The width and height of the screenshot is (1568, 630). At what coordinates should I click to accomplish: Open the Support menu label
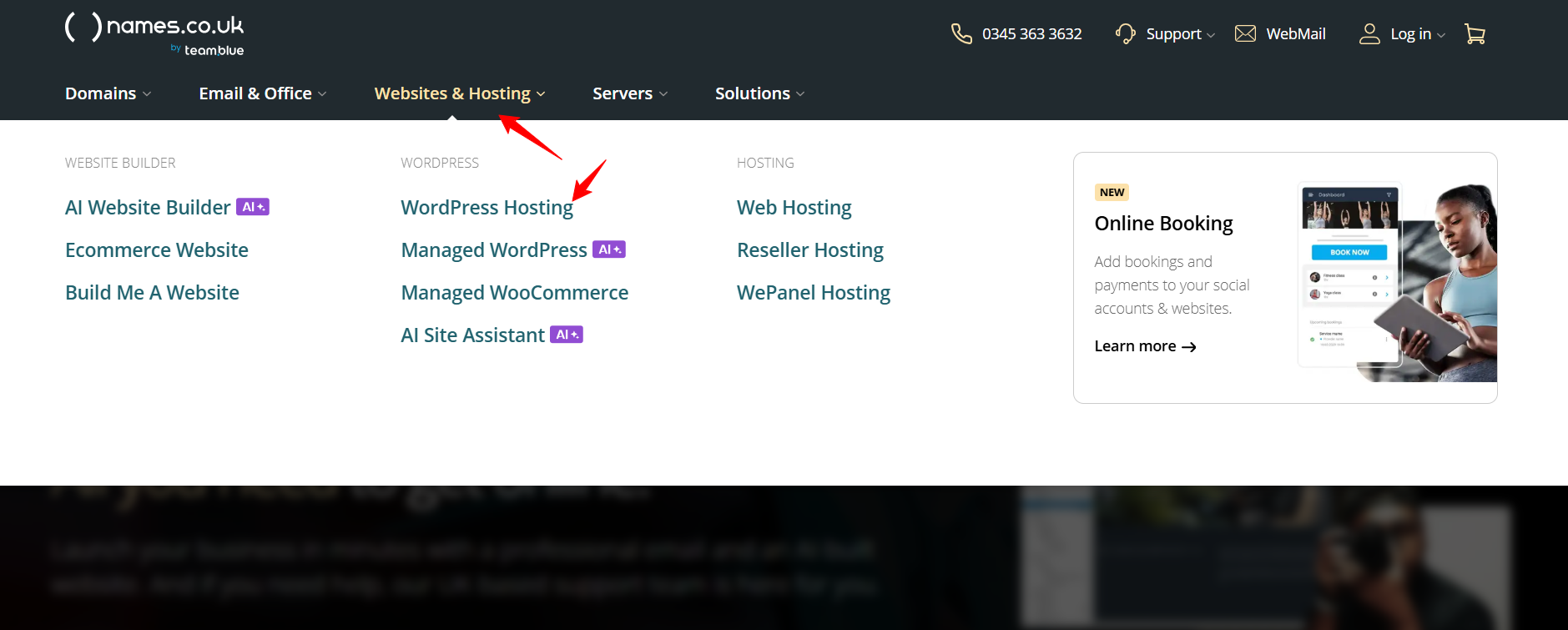(x=1173, y=34)
